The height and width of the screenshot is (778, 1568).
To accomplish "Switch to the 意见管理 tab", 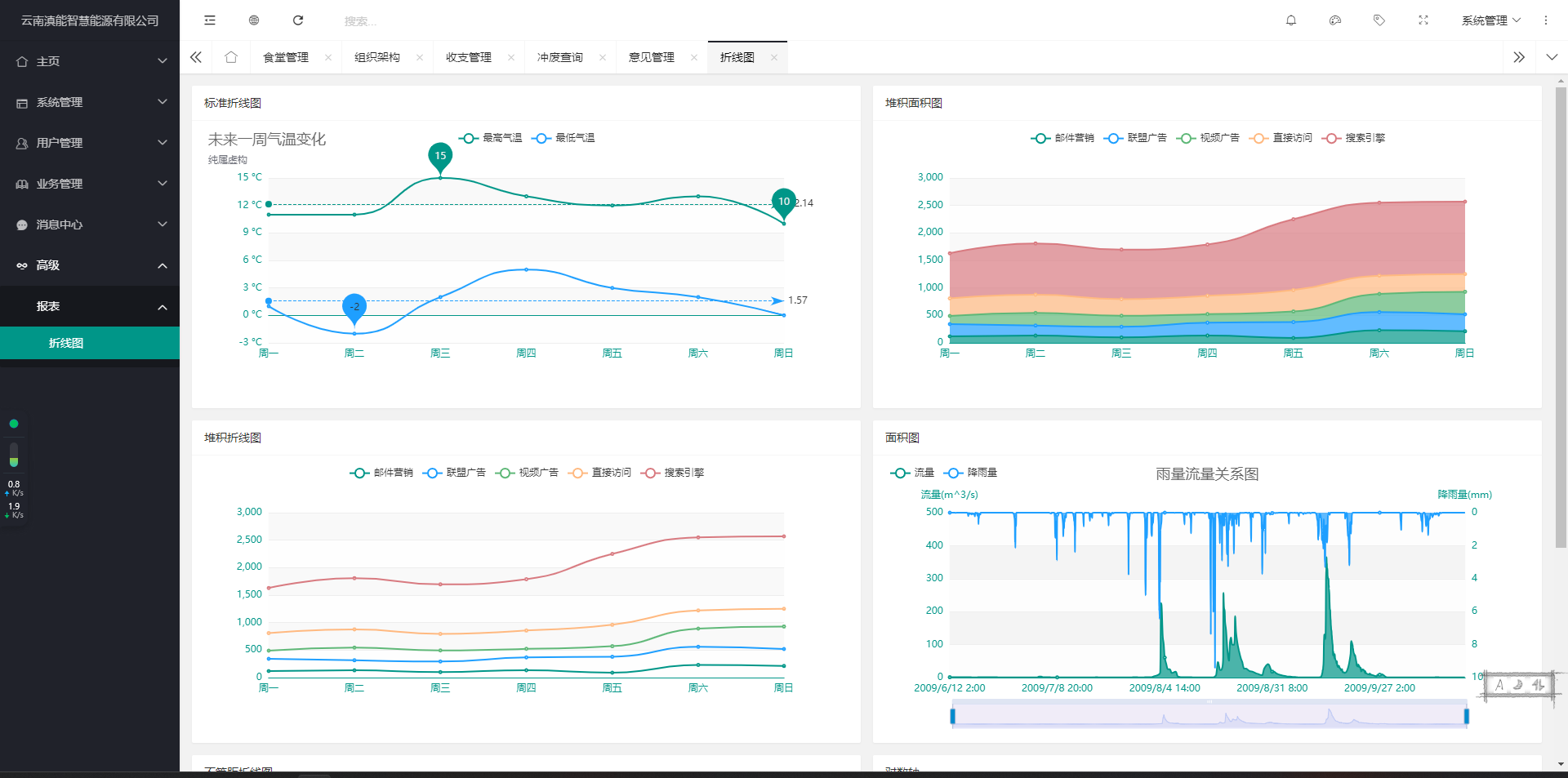I will tap(652, 57).
